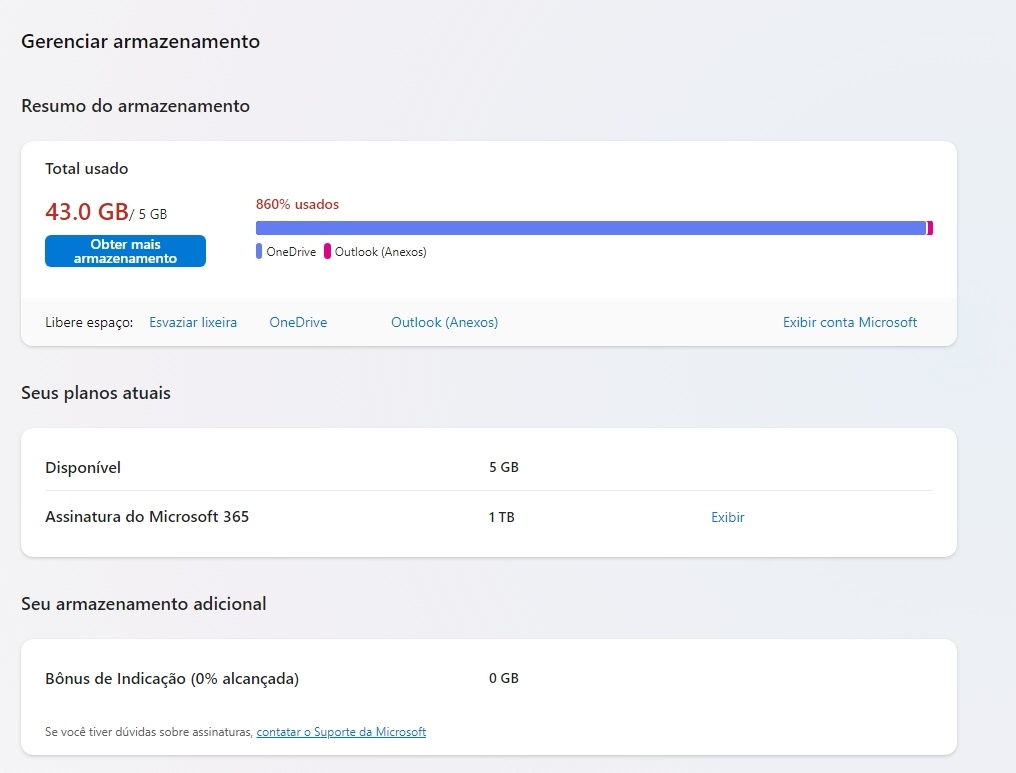
Task: Click the Assinatura do Microsoft 365 label
Action: [x=147, y=516]
